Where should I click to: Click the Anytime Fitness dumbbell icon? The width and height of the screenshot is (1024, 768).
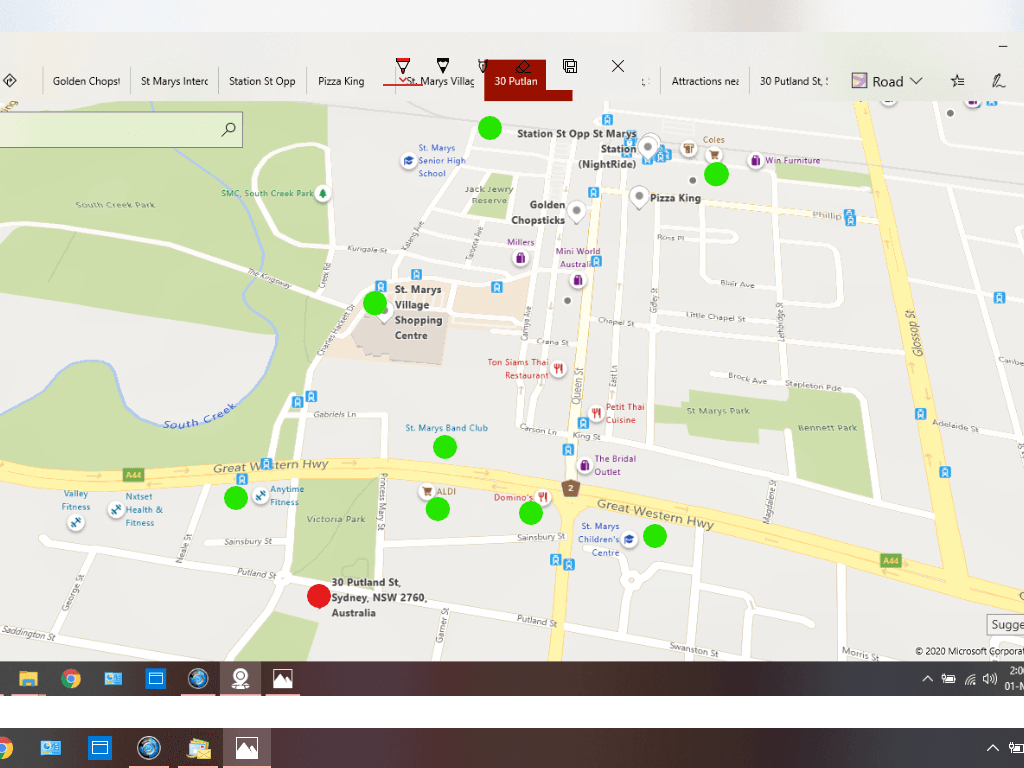coord(260,496)
